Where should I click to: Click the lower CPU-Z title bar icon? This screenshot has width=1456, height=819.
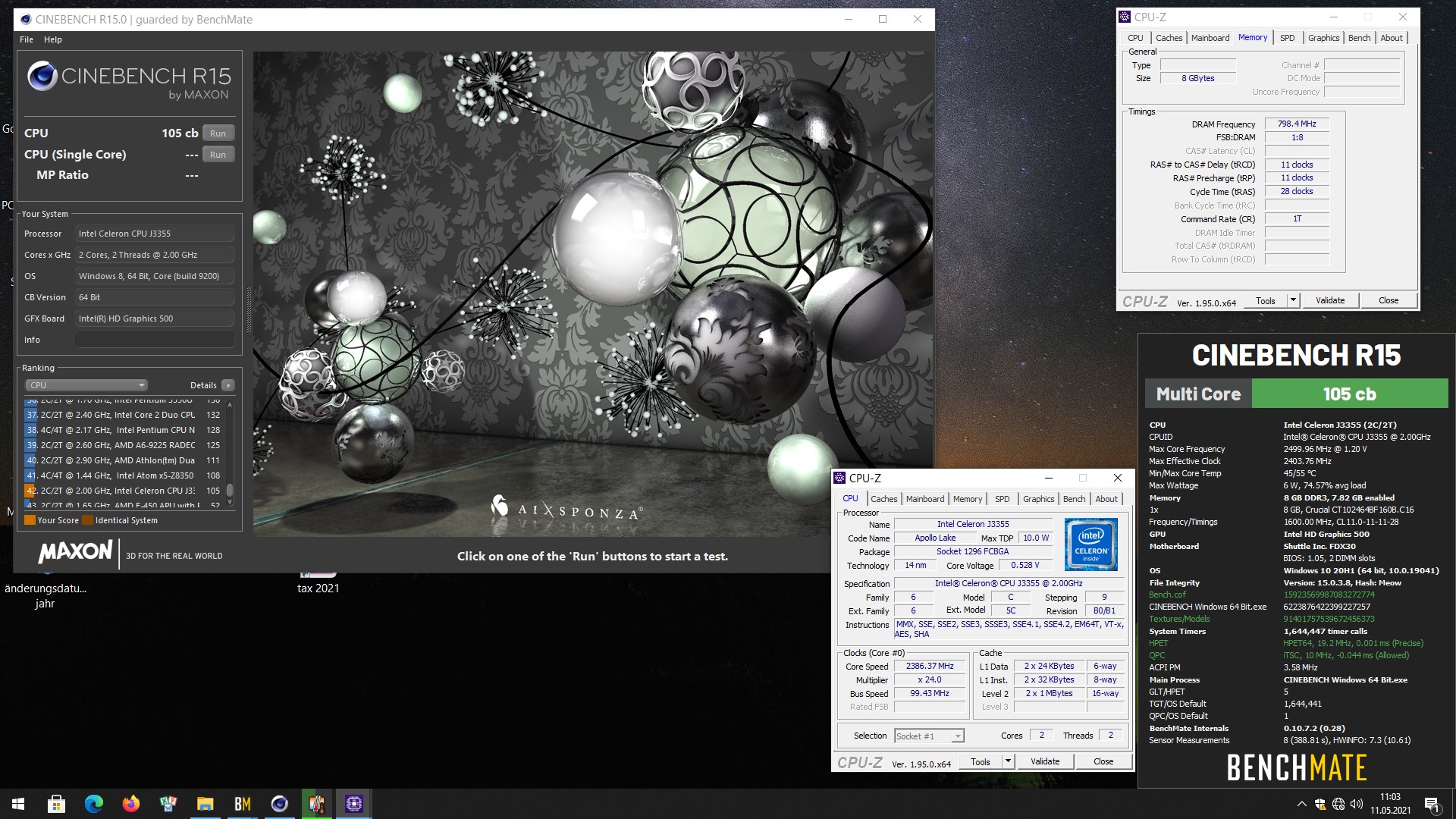click(x=839, y=478)
